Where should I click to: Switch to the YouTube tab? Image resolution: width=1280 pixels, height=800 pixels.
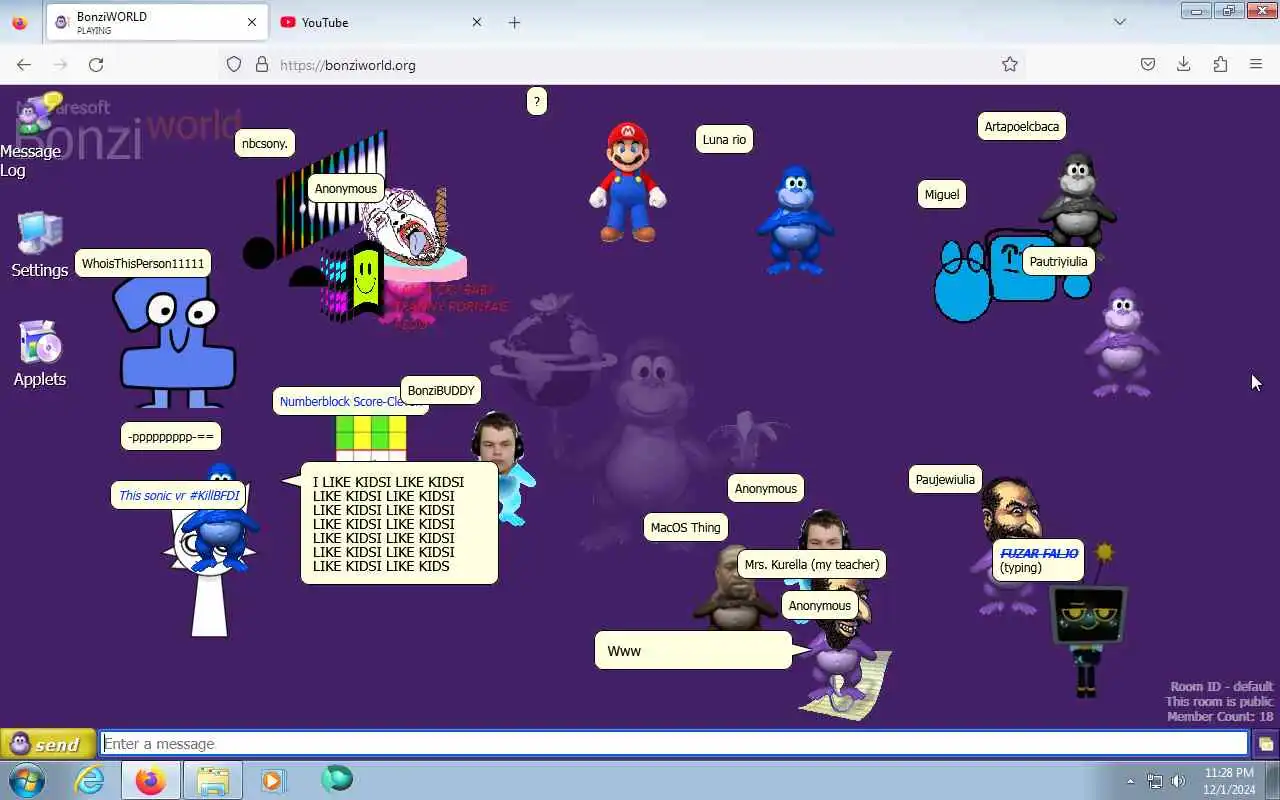pos(380,22)
